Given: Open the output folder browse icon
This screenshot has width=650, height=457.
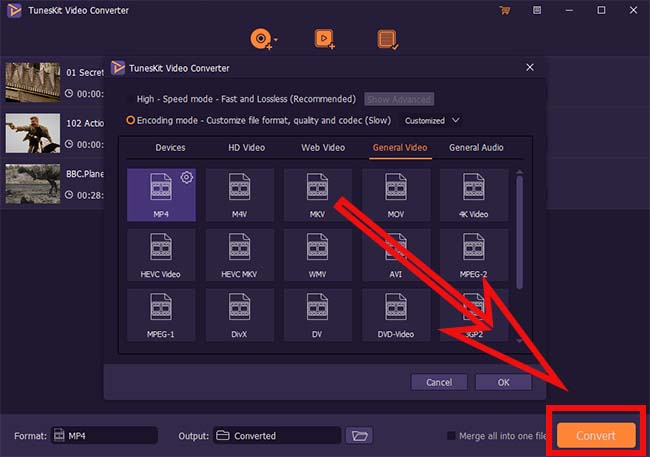Looking at the screenshot, I should (359, 436).
